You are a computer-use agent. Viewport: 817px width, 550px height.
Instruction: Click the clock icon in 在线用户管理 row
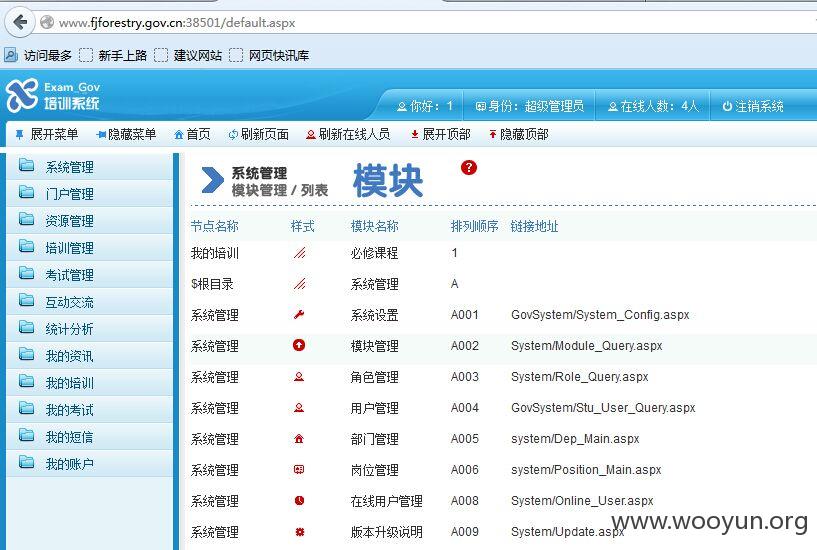click(299, 501)
